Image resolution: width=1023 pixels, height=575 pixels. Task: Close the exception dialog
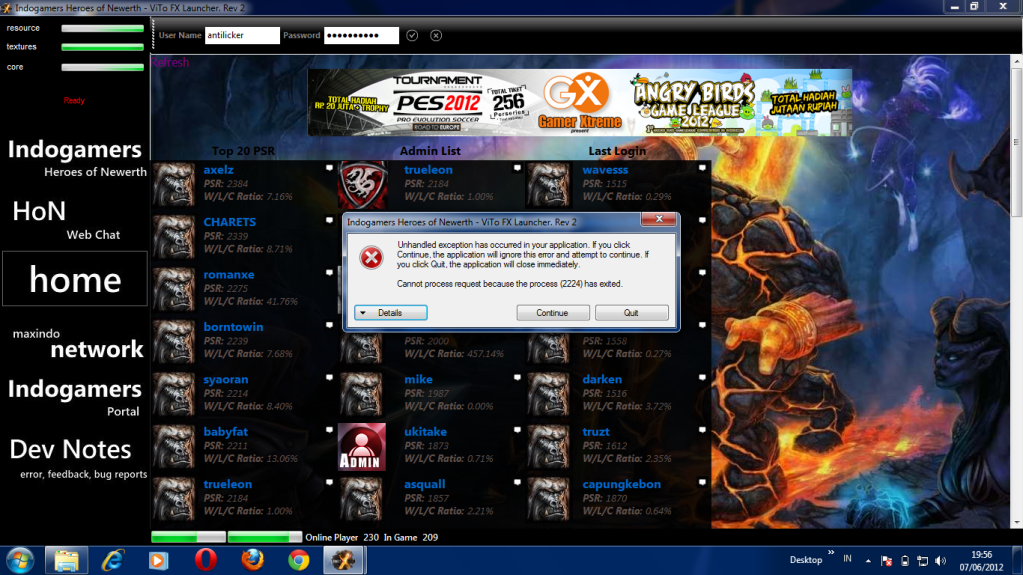pyautogui.click(x=658, y=219)
